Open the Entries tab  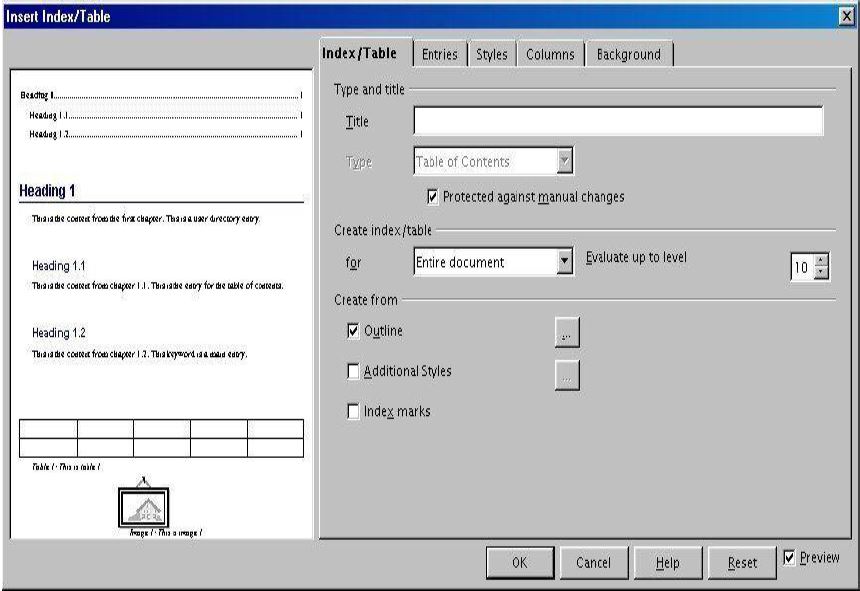click(439, 54)
